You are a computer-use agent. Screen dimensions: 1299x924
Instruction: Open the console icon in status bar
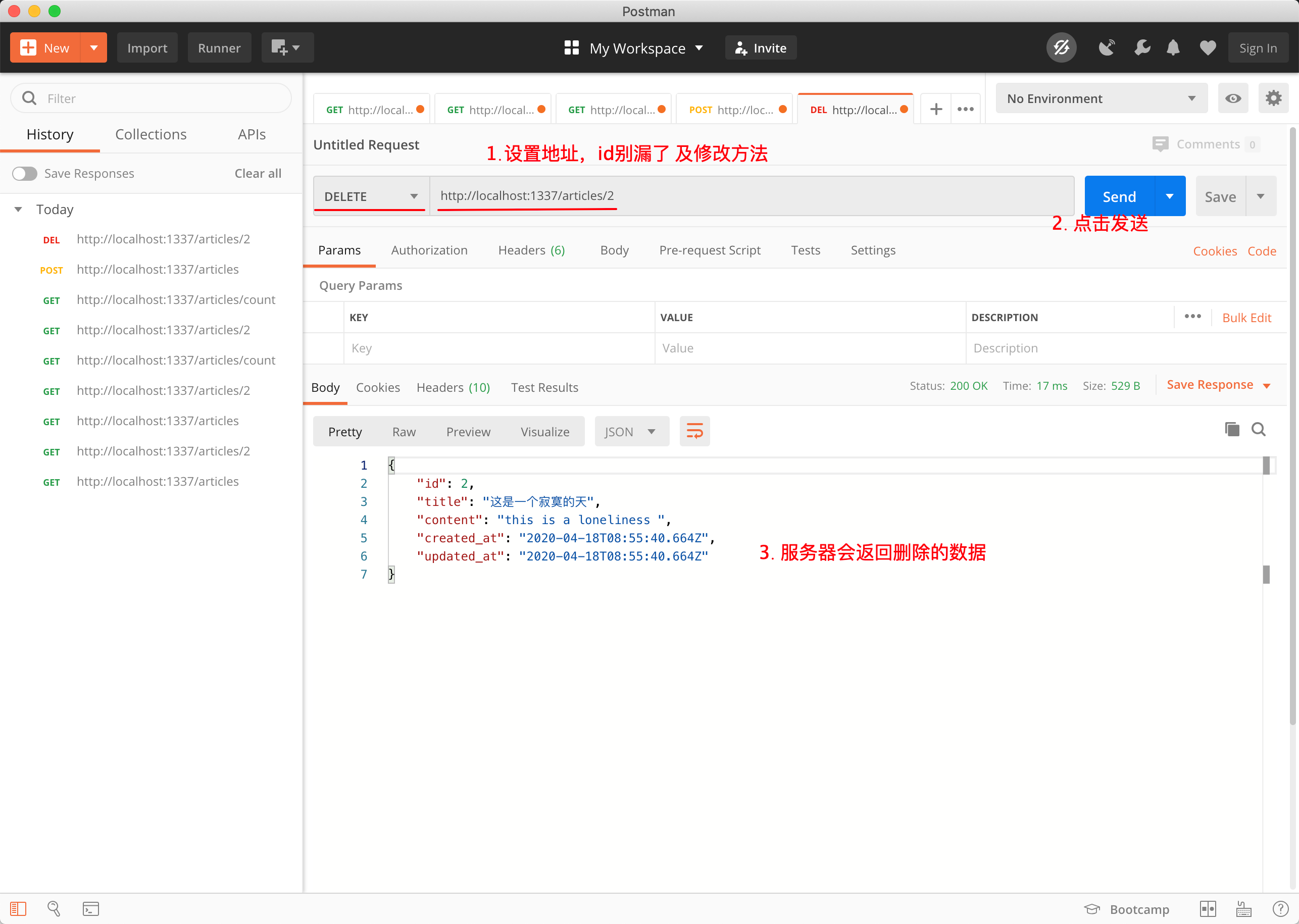(x=90, y=909)
